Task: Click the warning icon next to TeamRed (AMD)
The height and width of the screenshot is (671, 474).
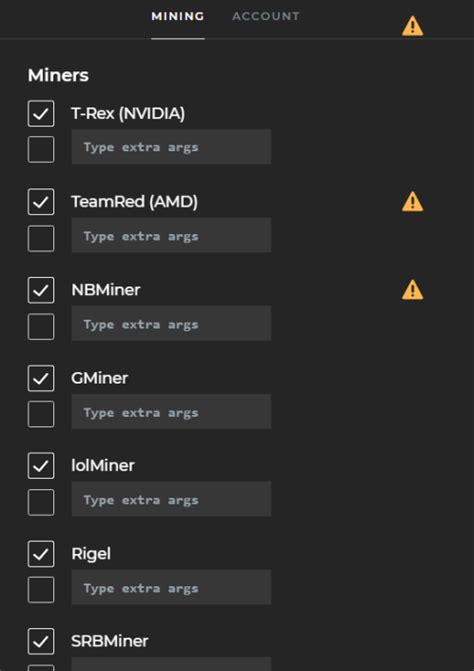Action: coord(412,202)
